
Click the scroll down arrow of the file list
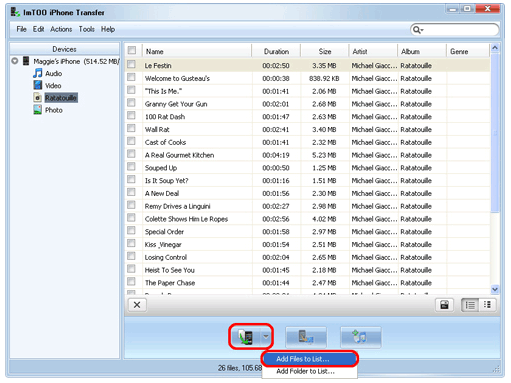[x=495, y=289]
